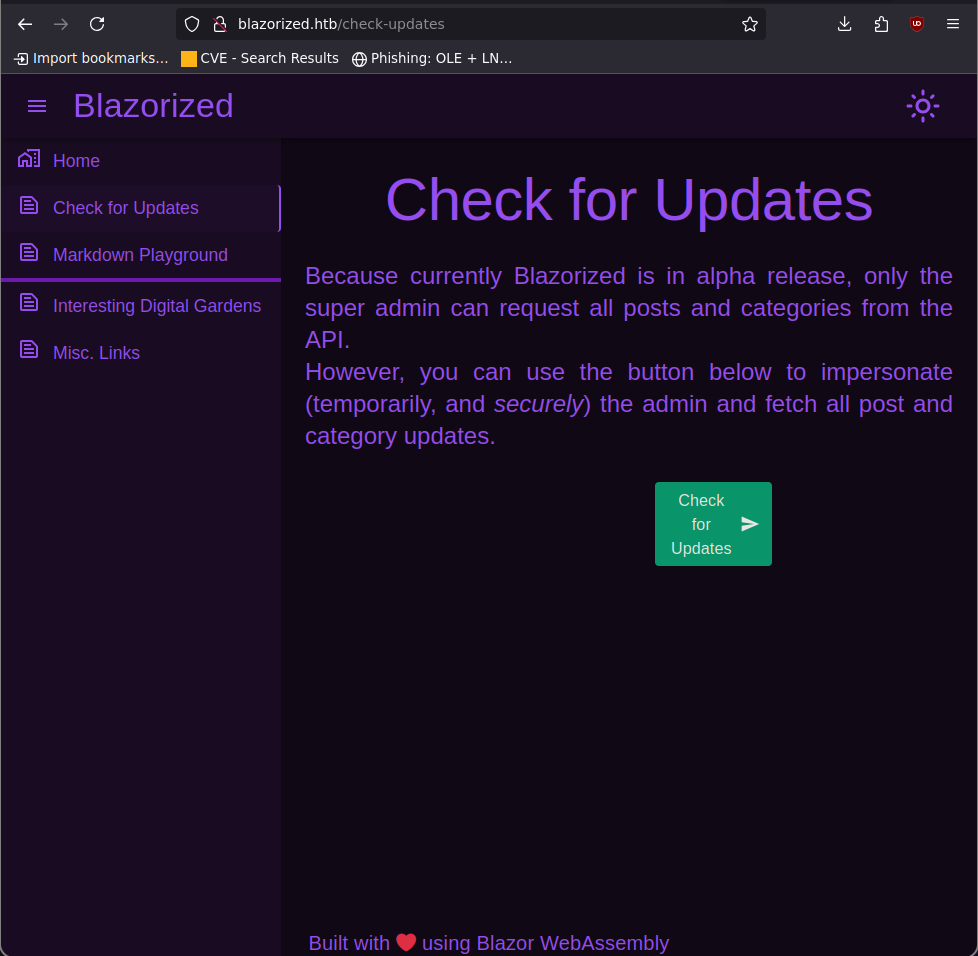Open the Firefox application menu
978x956 pixels.
952,24
